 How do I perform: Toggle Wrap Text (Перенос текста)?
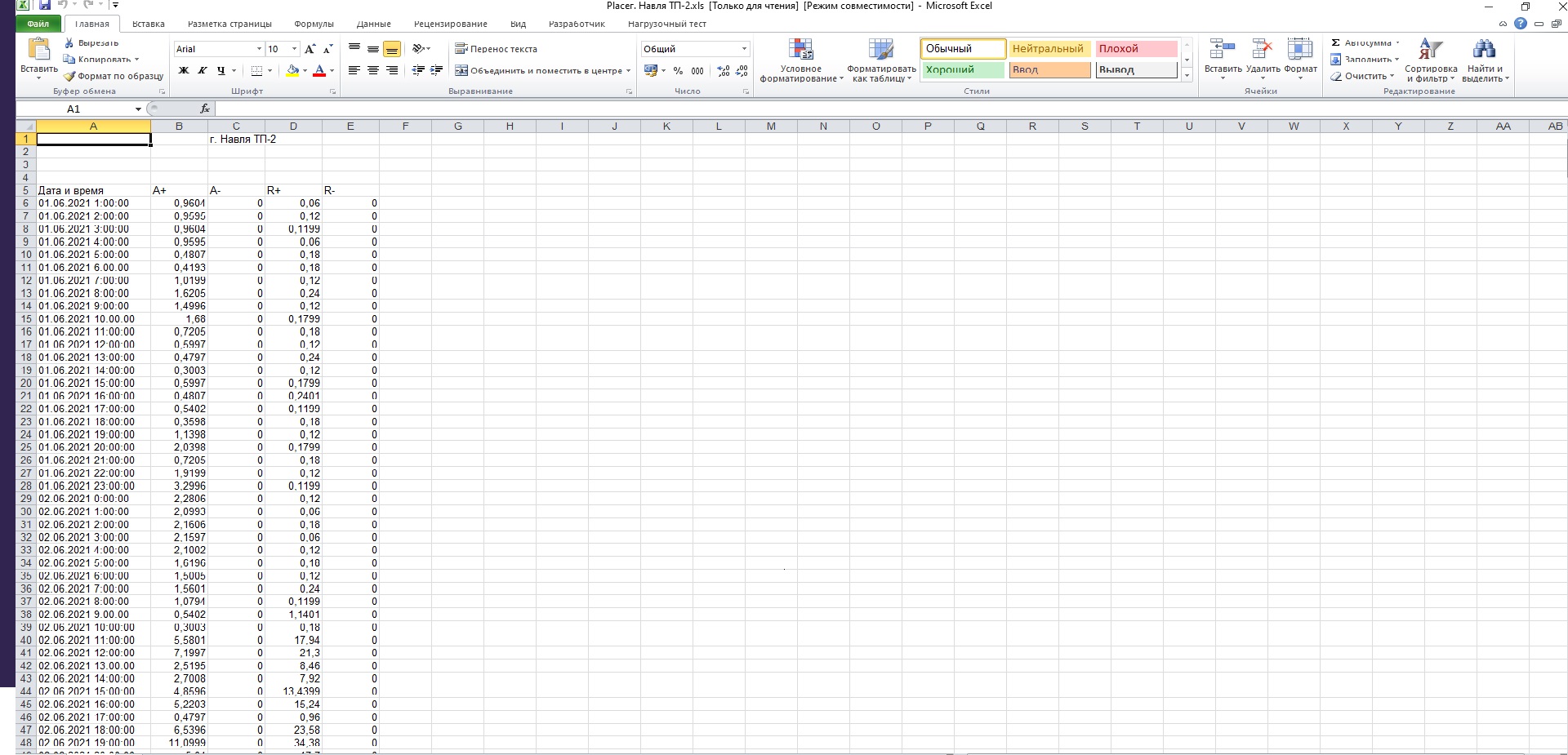point(496,49)
